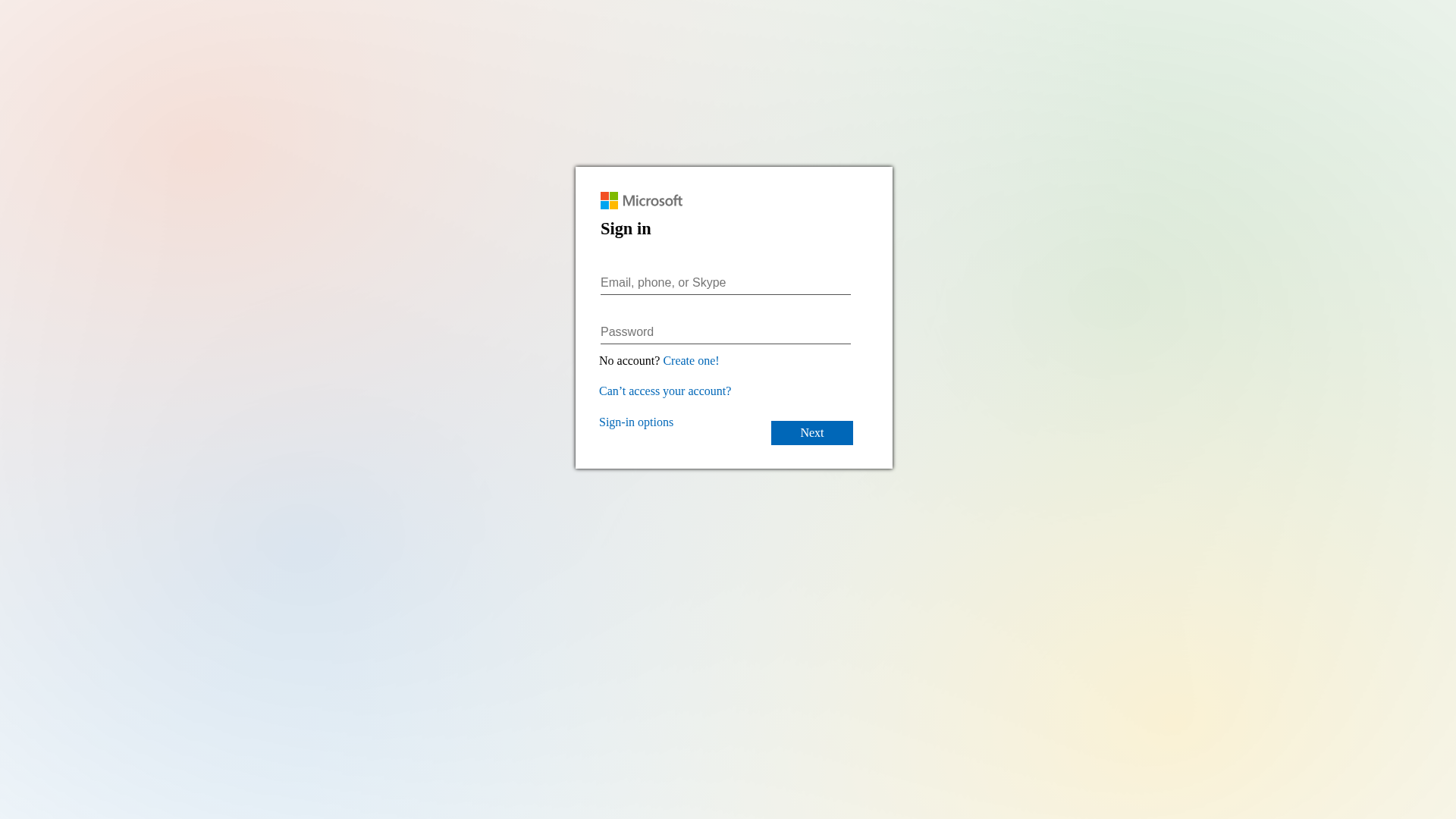Screen dimensions: 1456x819
Task: Click the Next button
Action: click(x=812, y=433)
